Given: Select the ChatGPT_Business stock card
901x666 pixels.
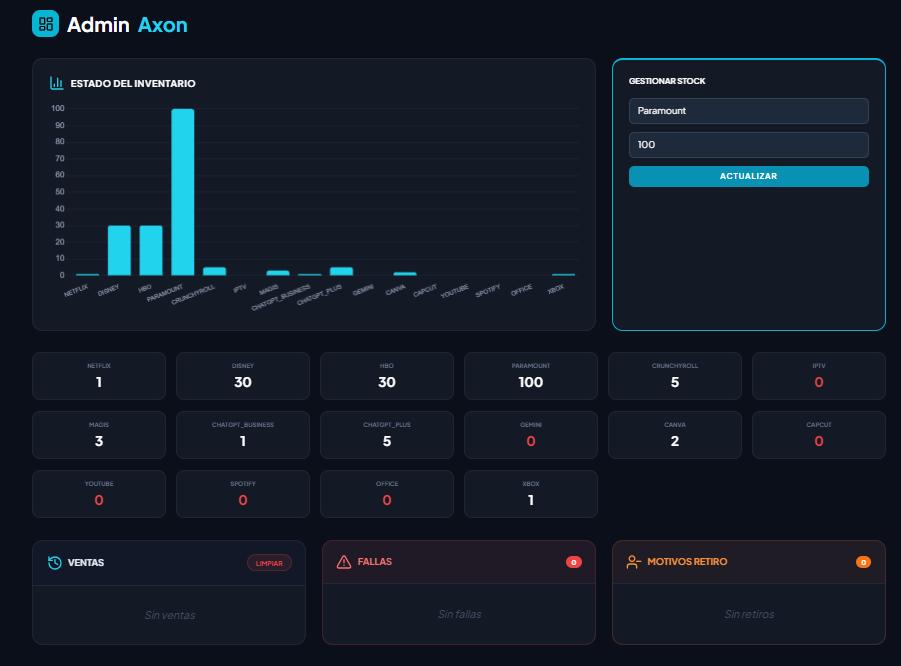Looking at the screenshot, I should pyautogui.click(x=242, y=435).
